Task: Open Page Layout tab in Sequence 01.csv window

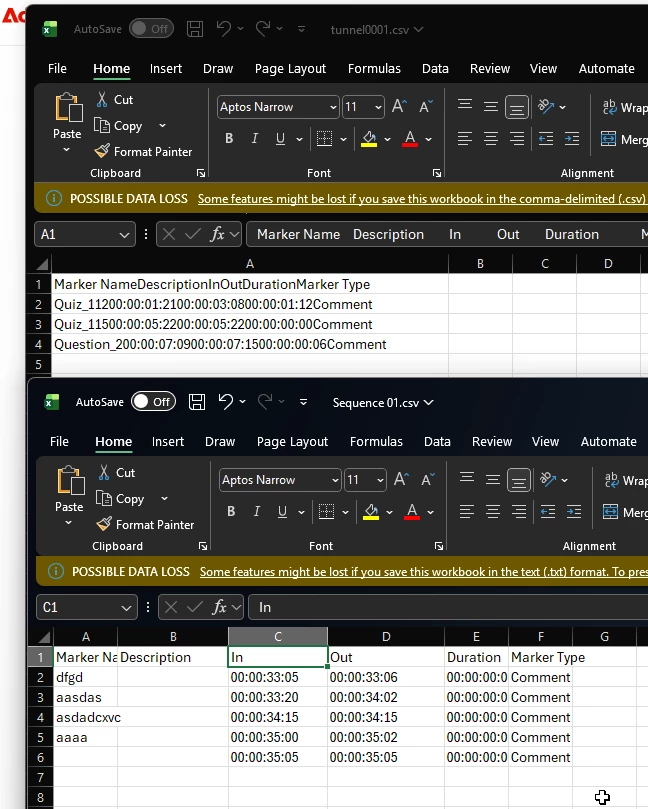Action: tap(292, 442)
